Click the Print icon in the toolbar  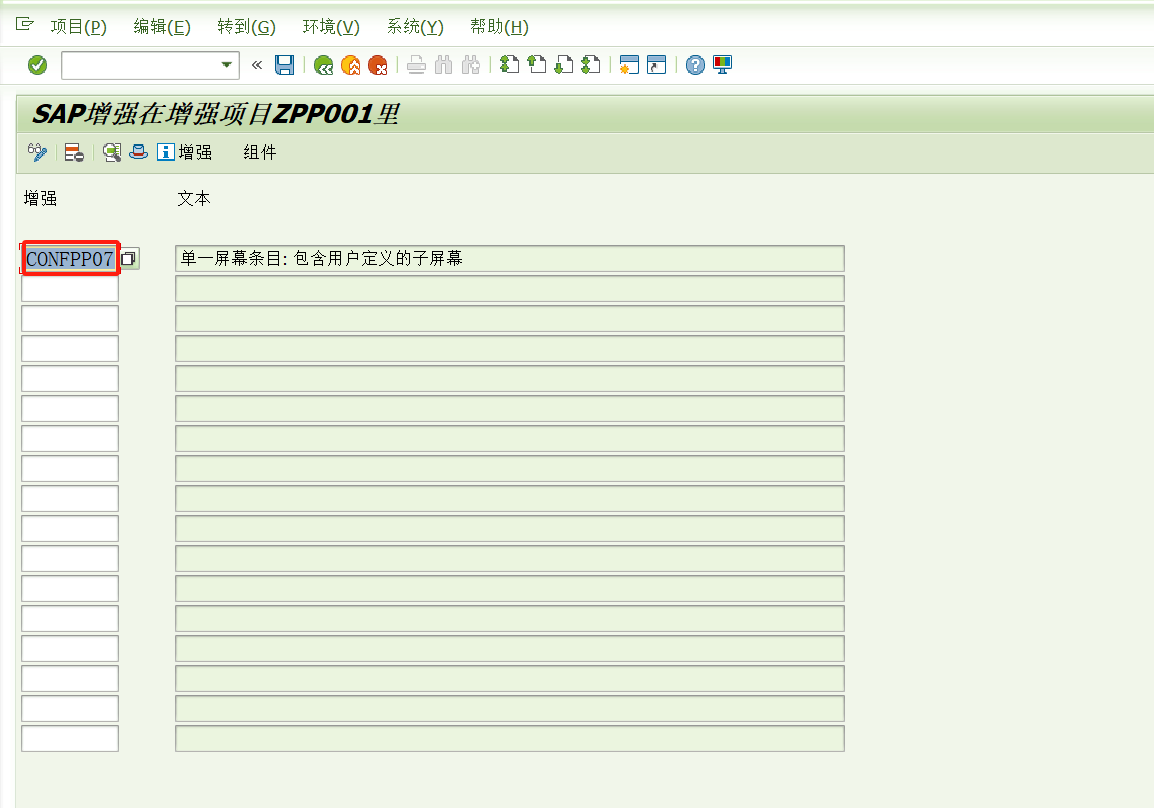[x=417, y=65]
